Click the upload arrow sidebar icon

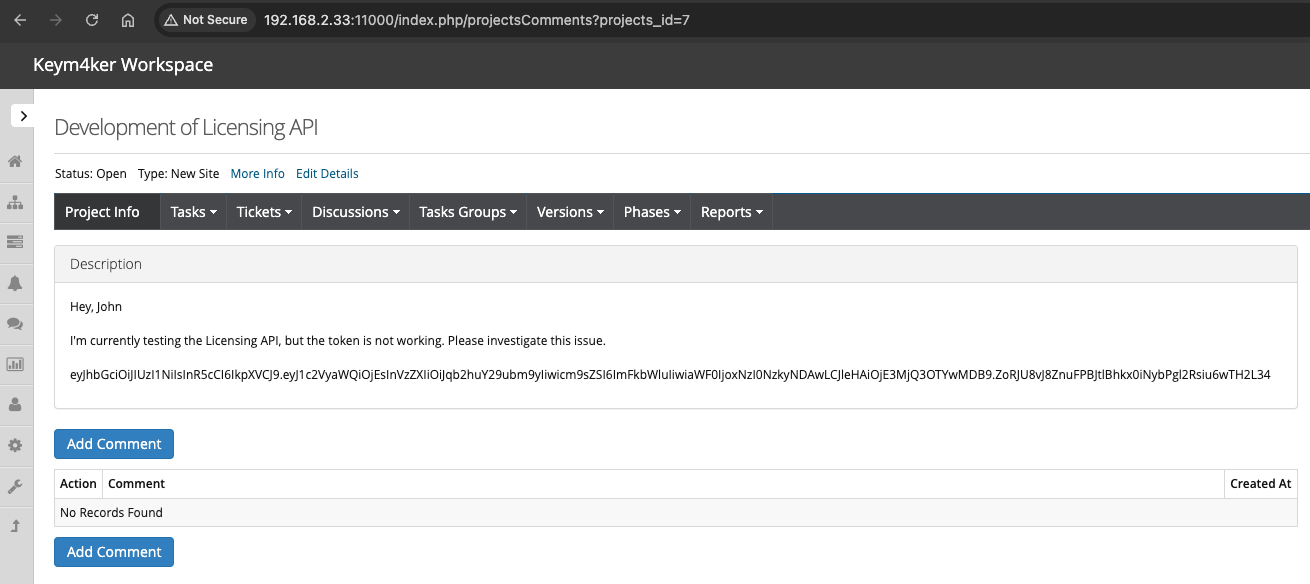(16, 526)
